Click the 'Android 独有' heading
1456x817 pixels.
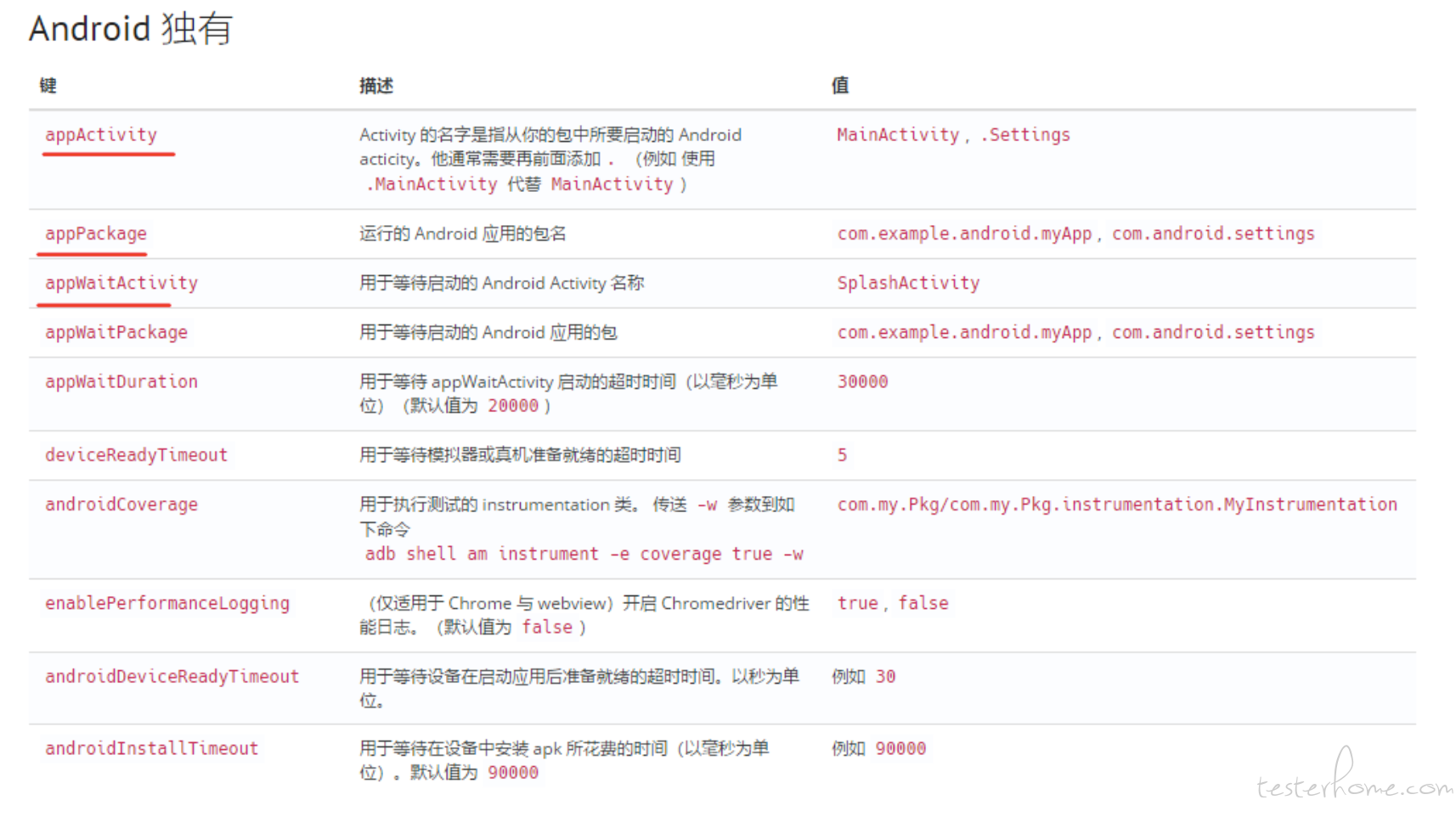coord(131,29)
